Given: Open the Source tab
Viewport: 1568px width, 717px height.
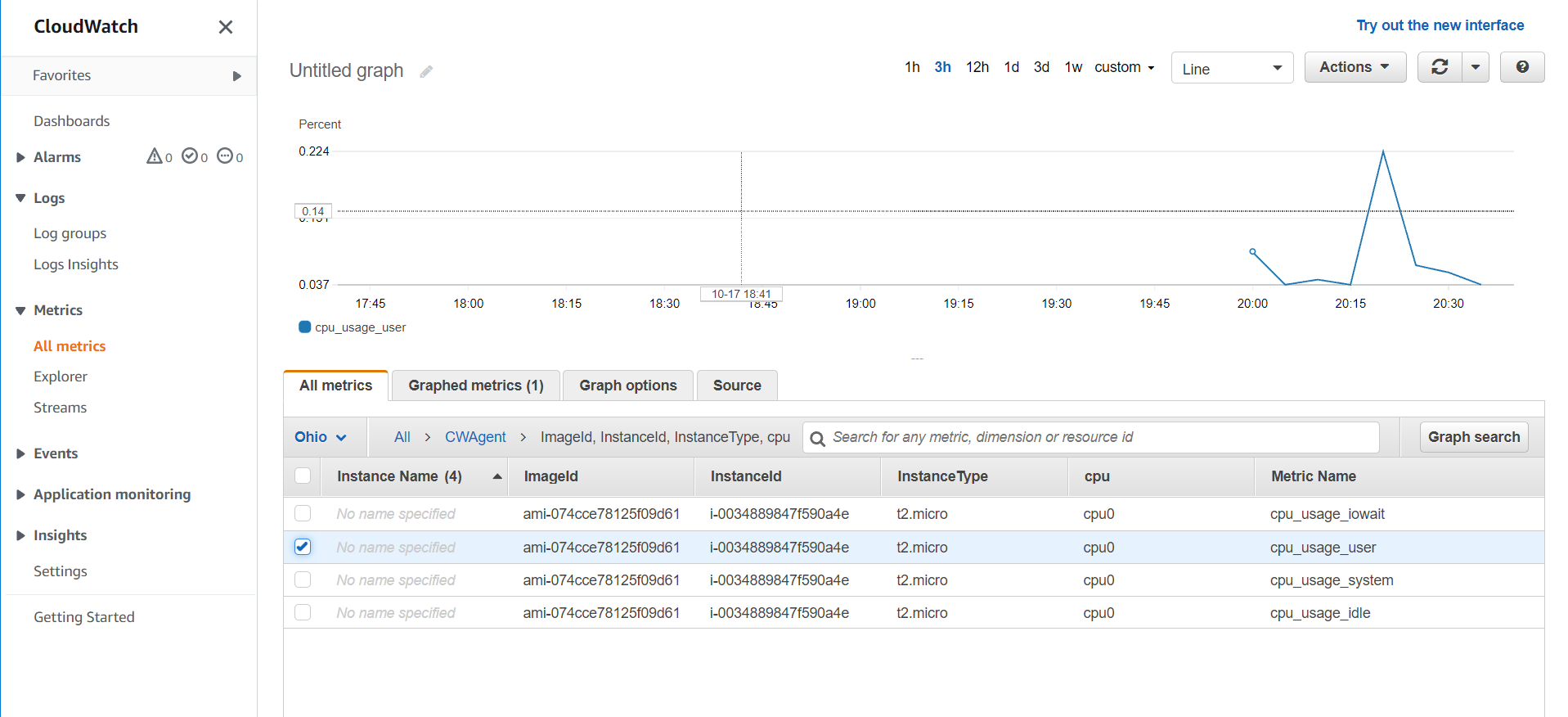Looking at the screenshot, I should pos(737,386).
